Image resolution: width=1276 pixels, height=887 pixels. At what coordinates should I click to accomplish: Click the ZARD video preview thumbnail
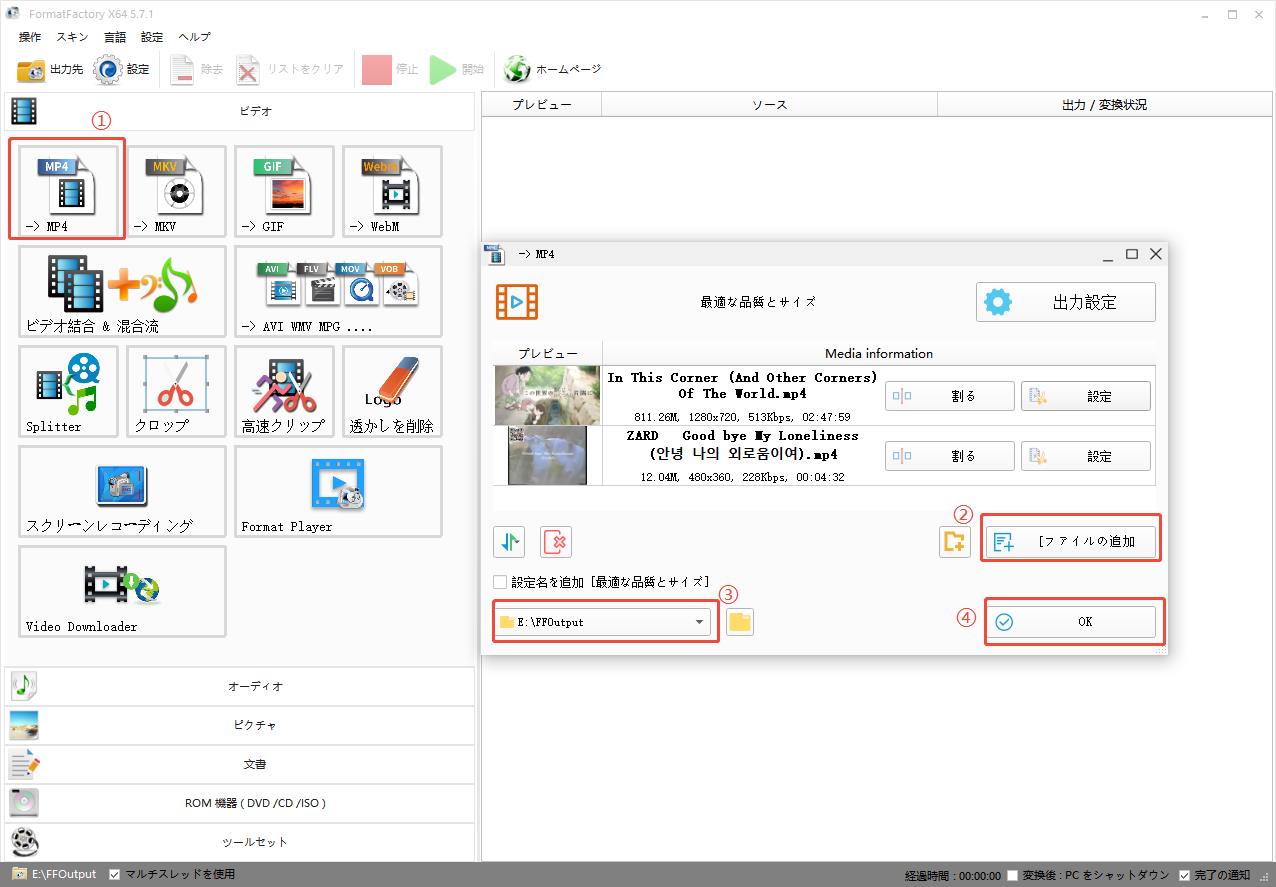(547, 456)
